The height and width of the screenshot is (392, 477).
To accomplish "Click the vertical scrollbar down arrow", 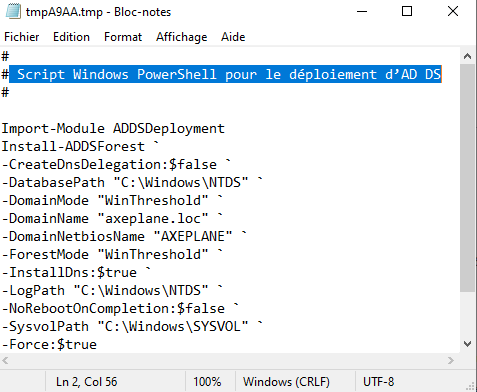I will point(467,344).
